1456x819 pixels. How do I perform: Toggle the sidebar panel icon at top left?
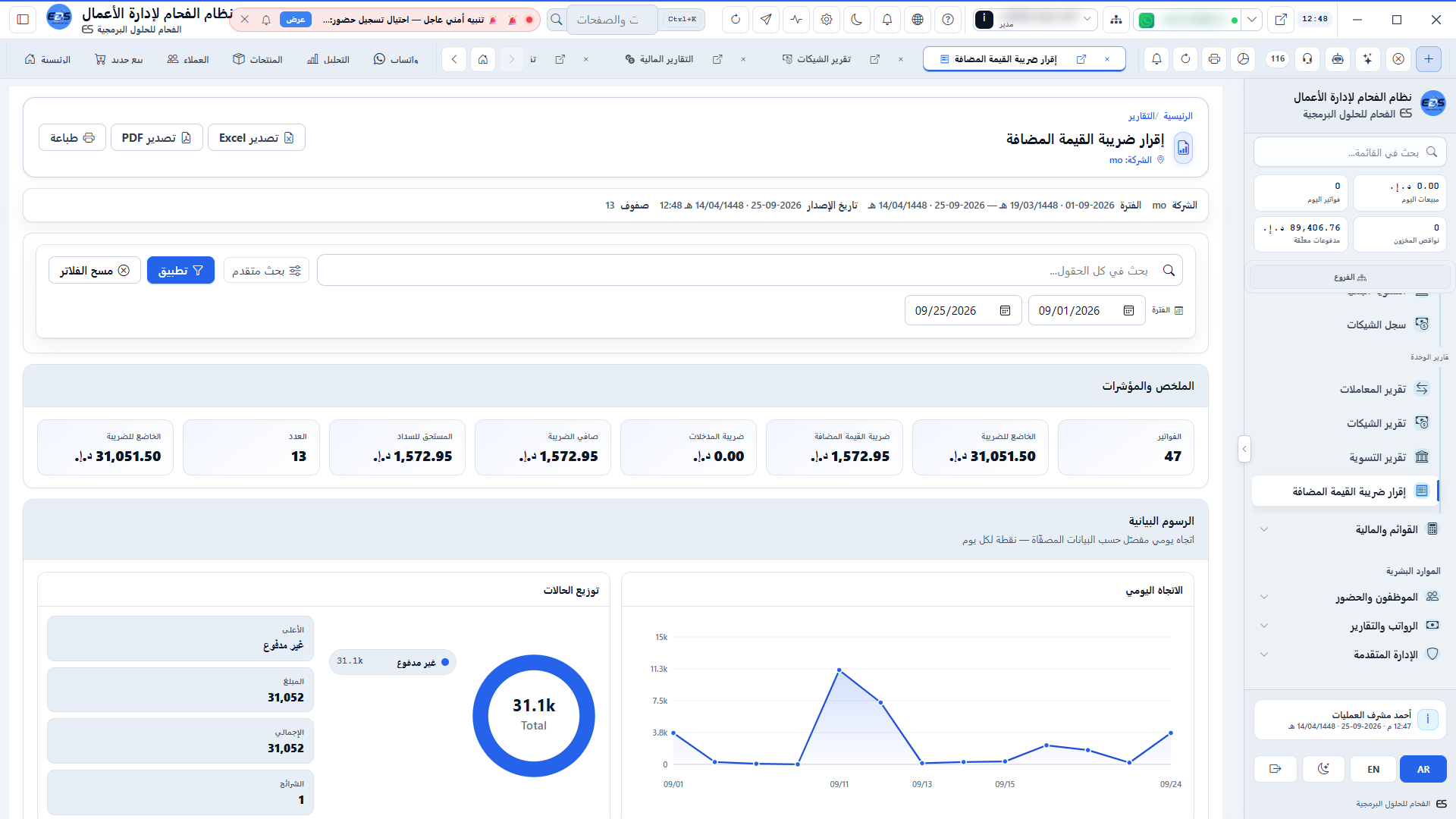tap(23, 19)
